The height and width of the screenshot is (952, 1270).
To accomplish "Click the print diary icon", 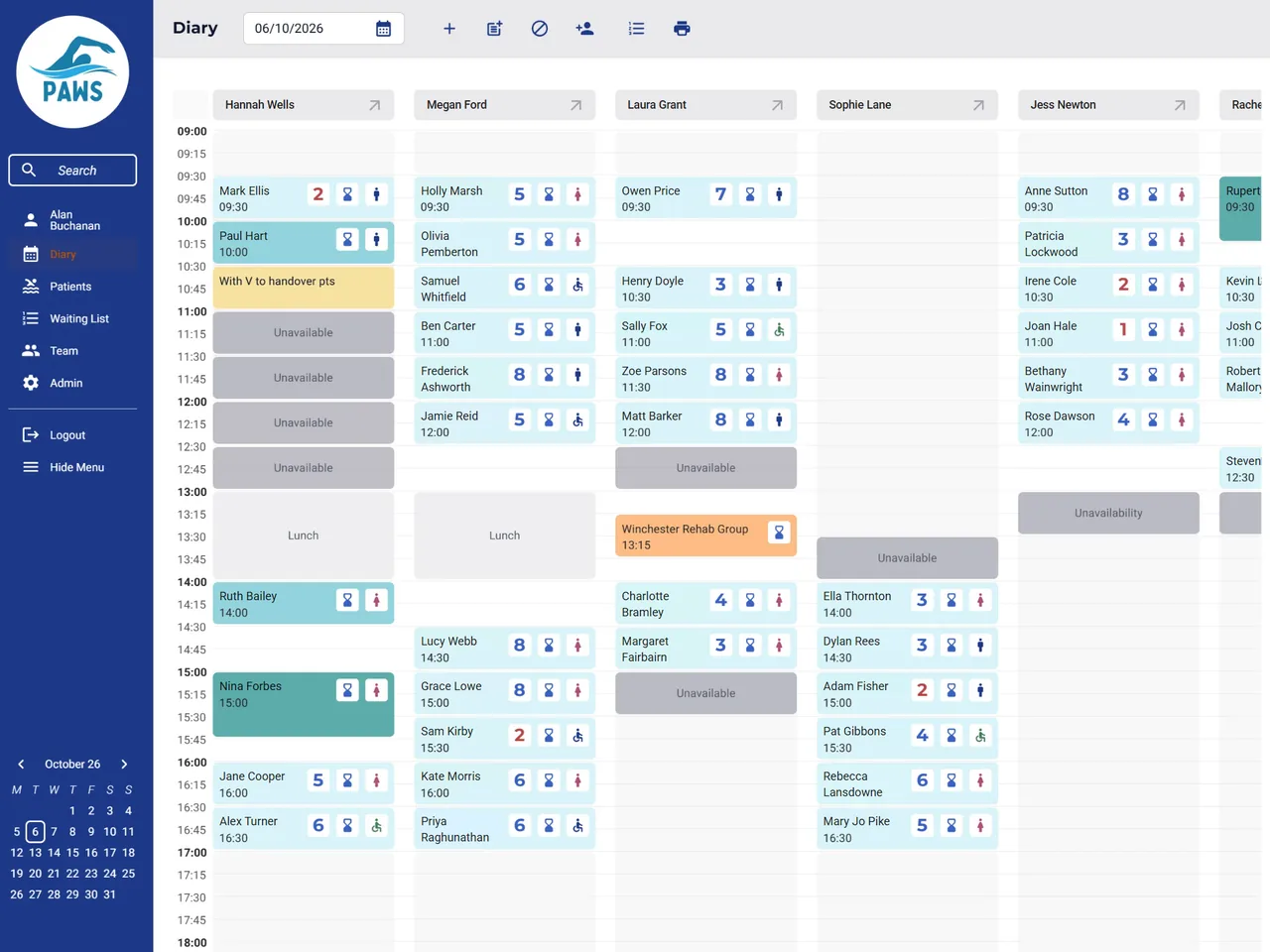I will tap(682, 29).
